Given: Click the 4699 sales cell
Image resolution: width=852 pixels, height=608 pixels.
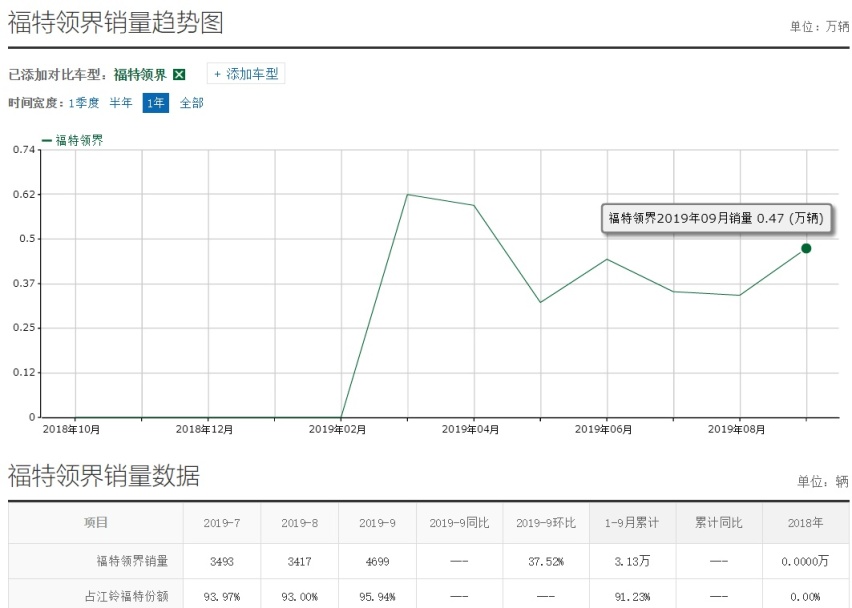Looking at the screenshot, I should 377,561.
